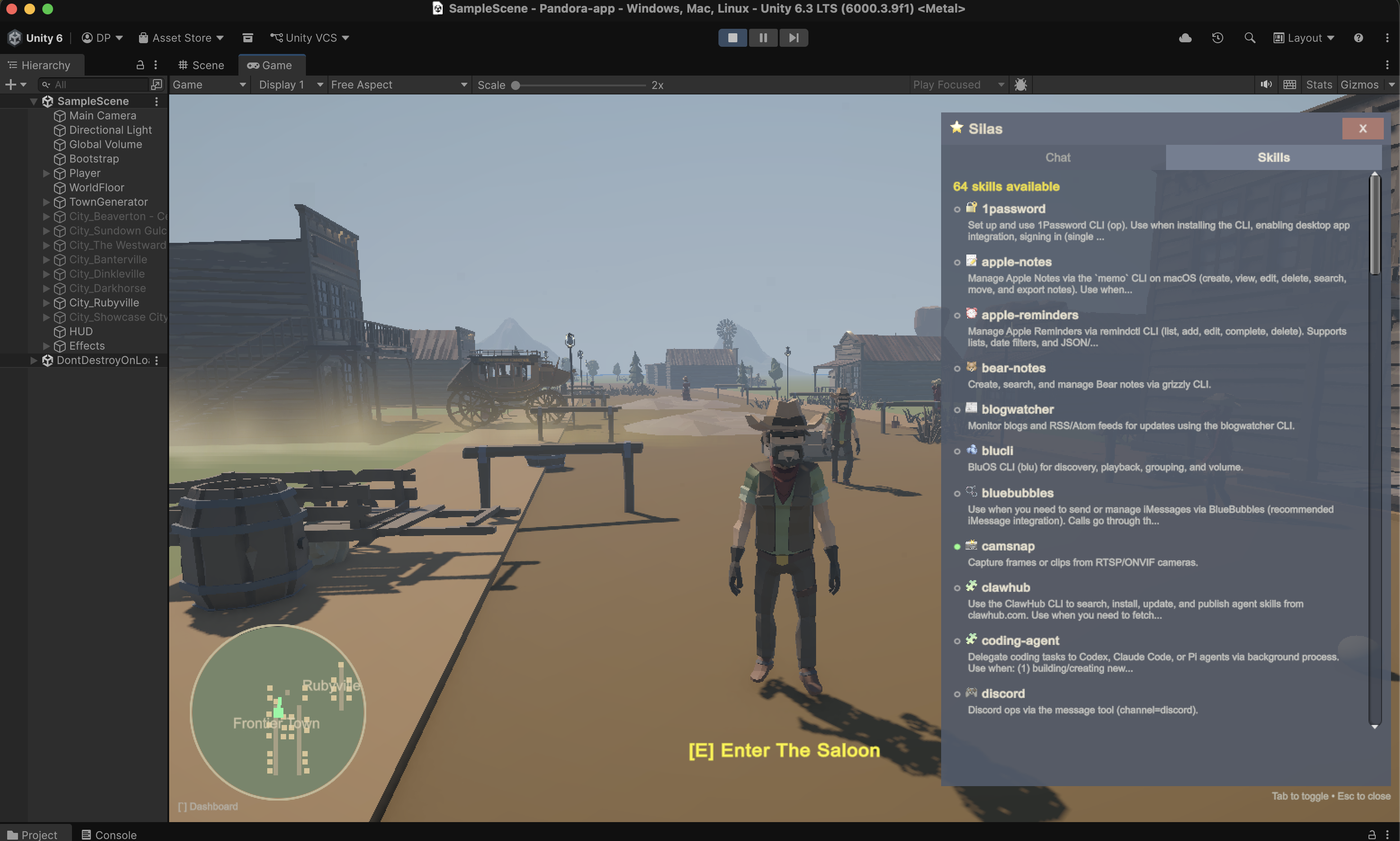This screenshot has height=841, width=1400.
Task: Toggle the Mute Audio speaker icon
Action: (1265, 85)
